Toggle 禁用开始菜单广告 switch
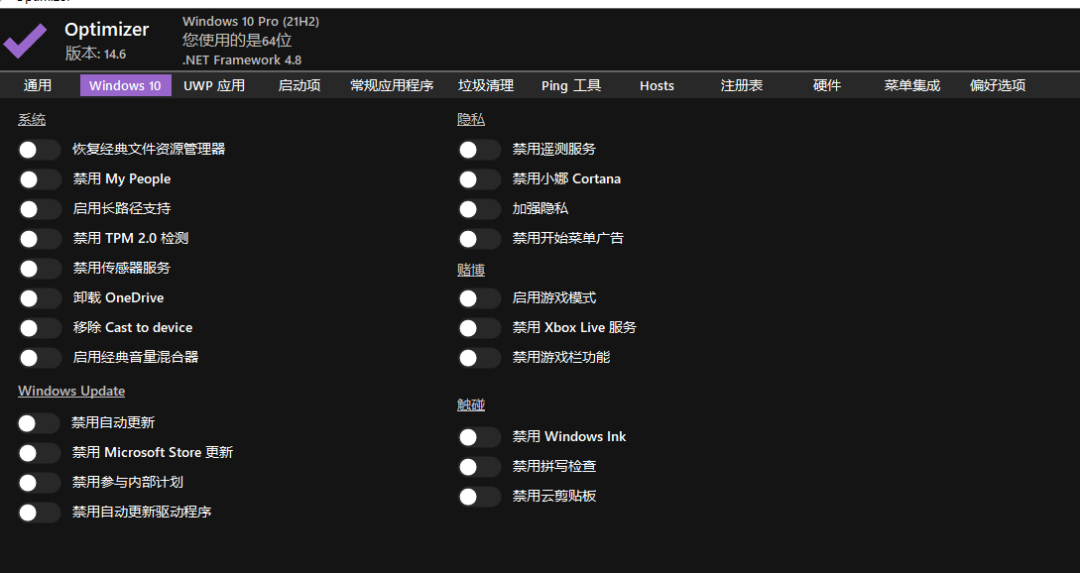The height and width of the screenshot is (573, 1080). [x=479, y=238]
